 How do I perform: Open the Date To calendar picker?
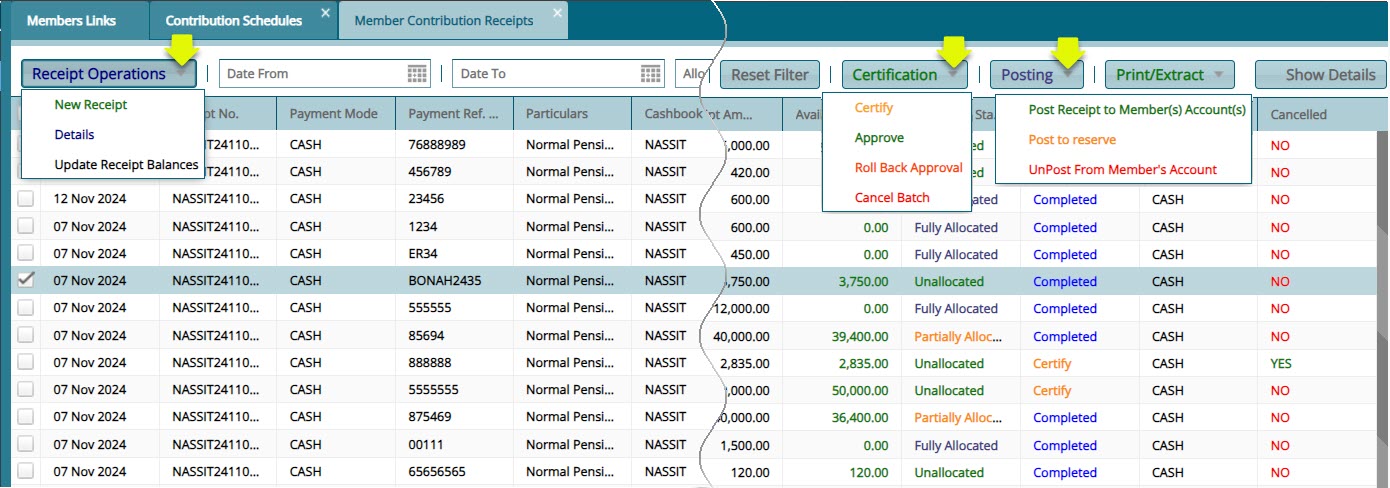[651, 74]
